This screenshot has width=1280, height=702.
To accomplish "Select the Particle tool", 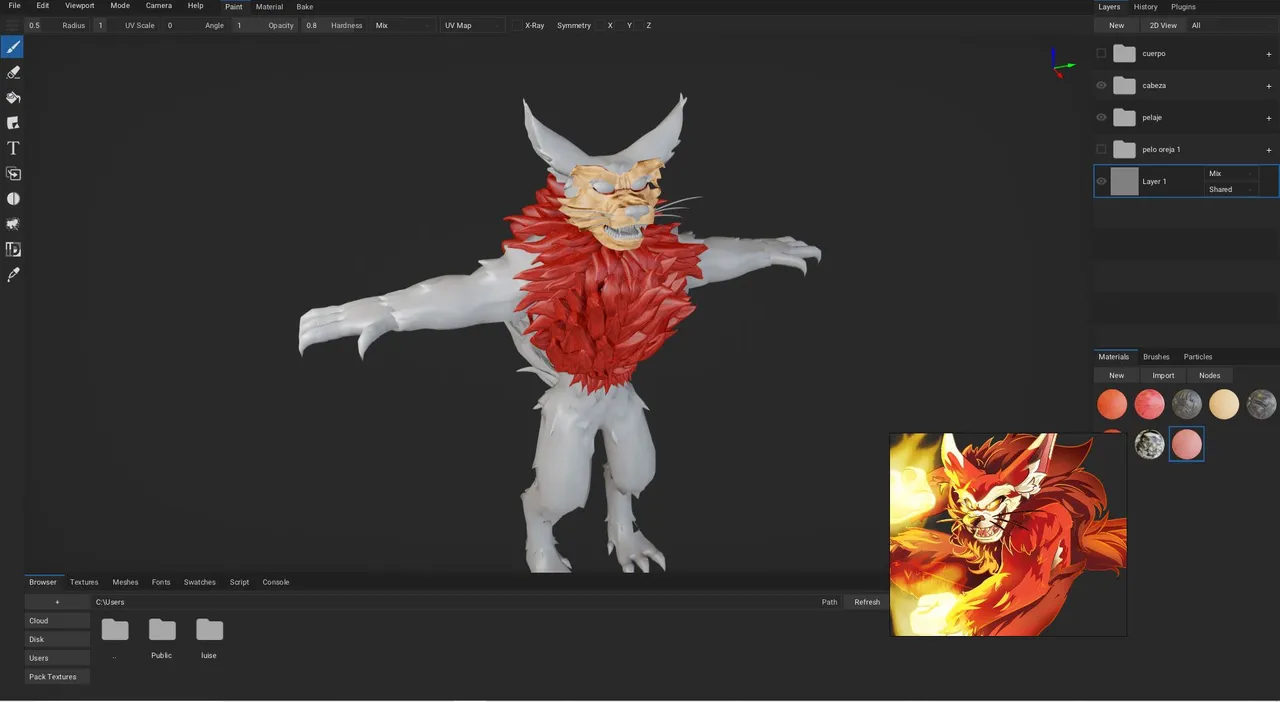I will (13, 224).
